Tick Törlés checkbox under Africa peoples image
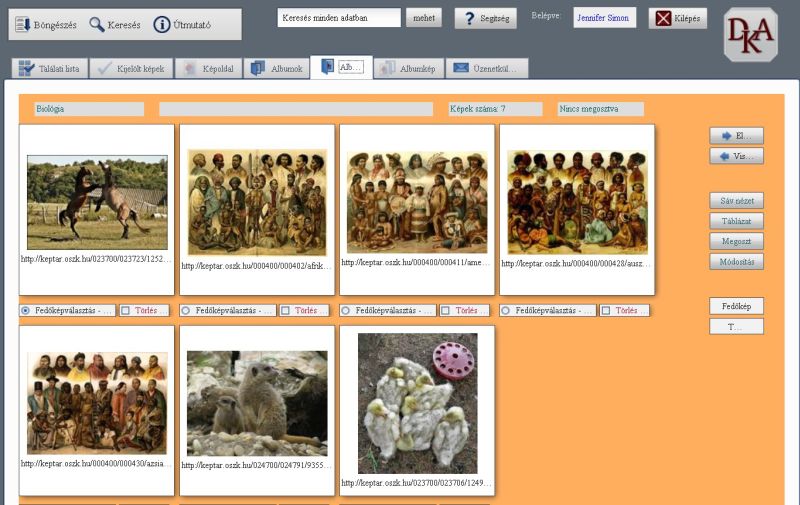This screenshot has width=800, height=505. pos(285,311)
